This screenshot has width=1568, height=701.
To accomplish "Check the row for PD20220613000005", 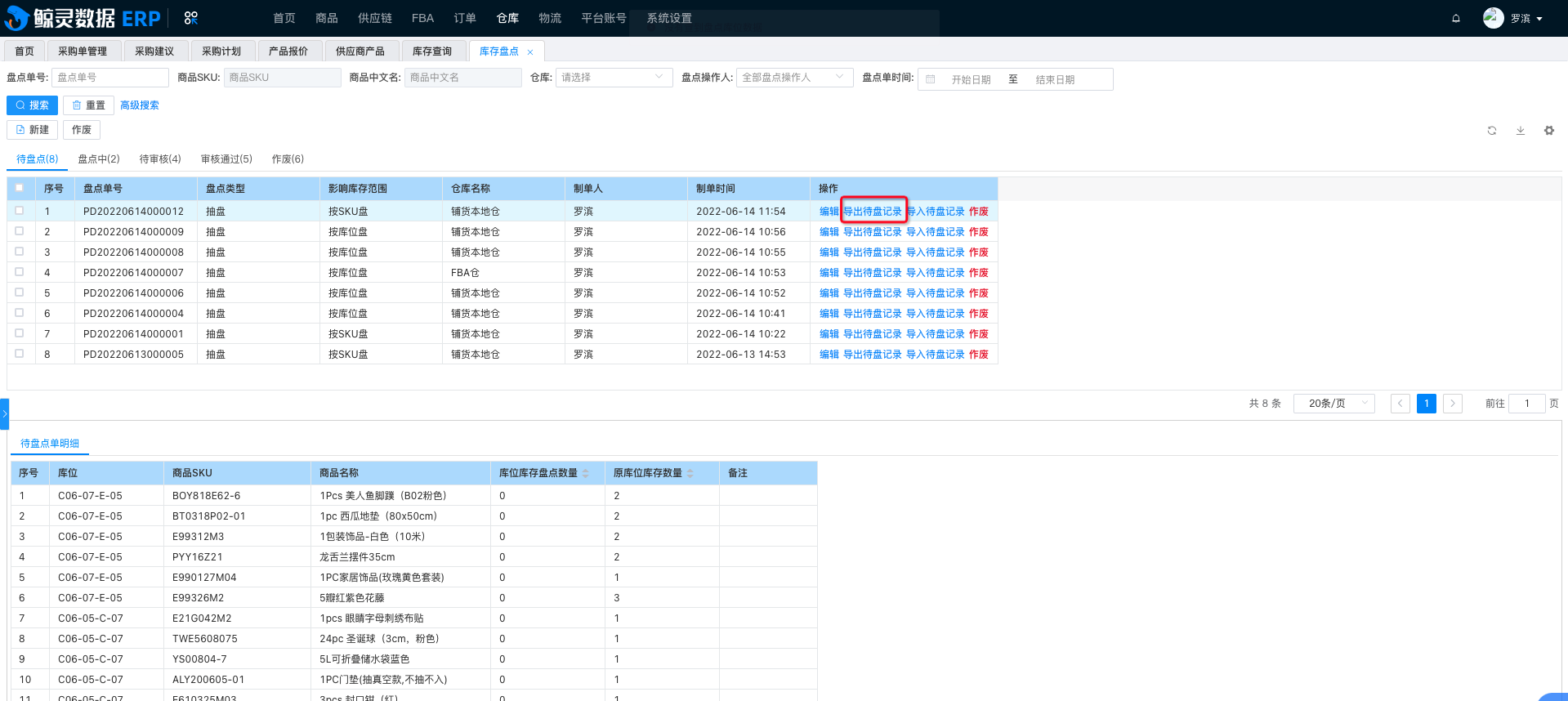I will click(20, 354).
